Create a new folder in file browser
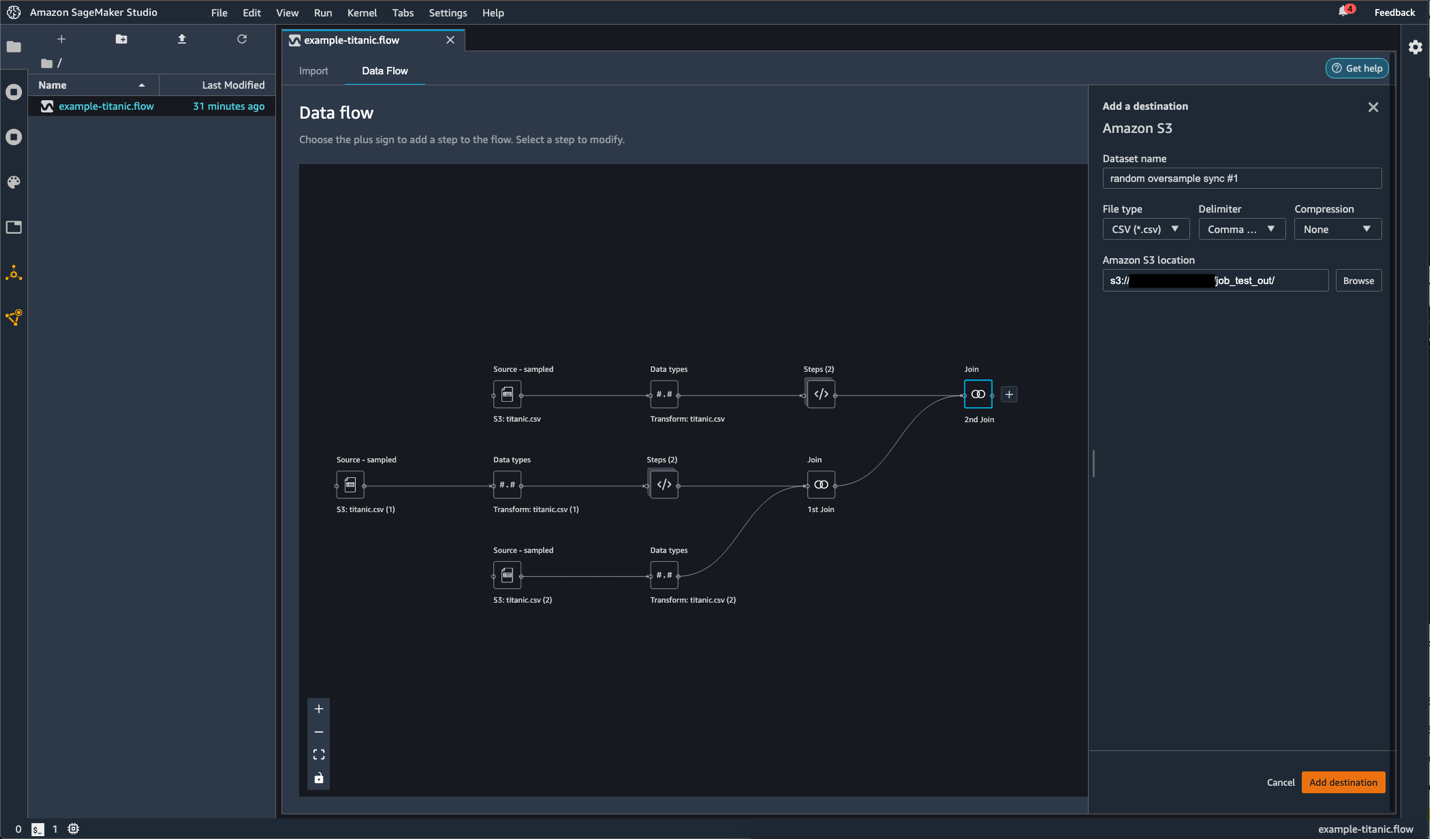This screenshot has height=839, width=1430. 121,39
